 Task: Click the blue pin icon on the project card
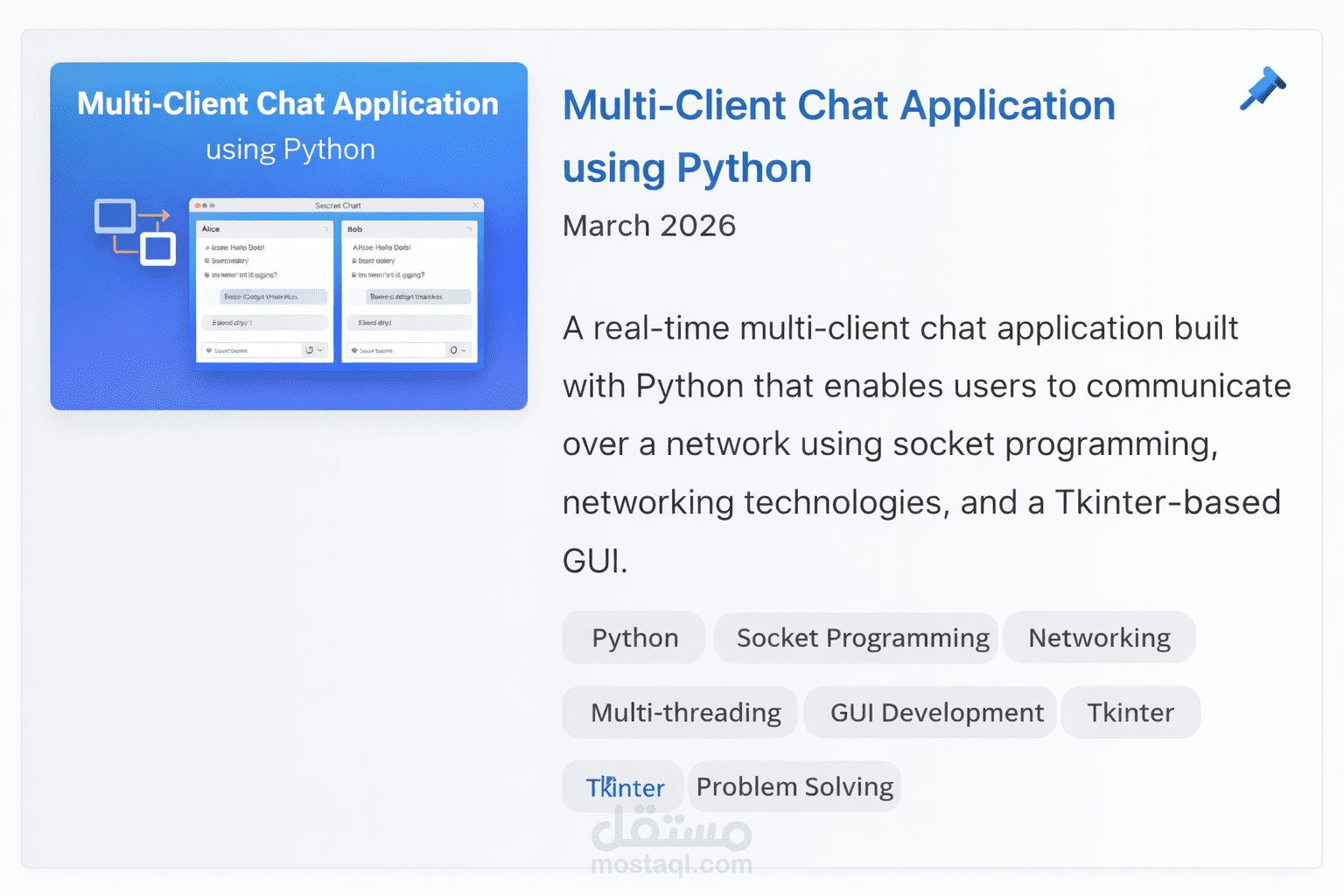tap(1262, 89)
